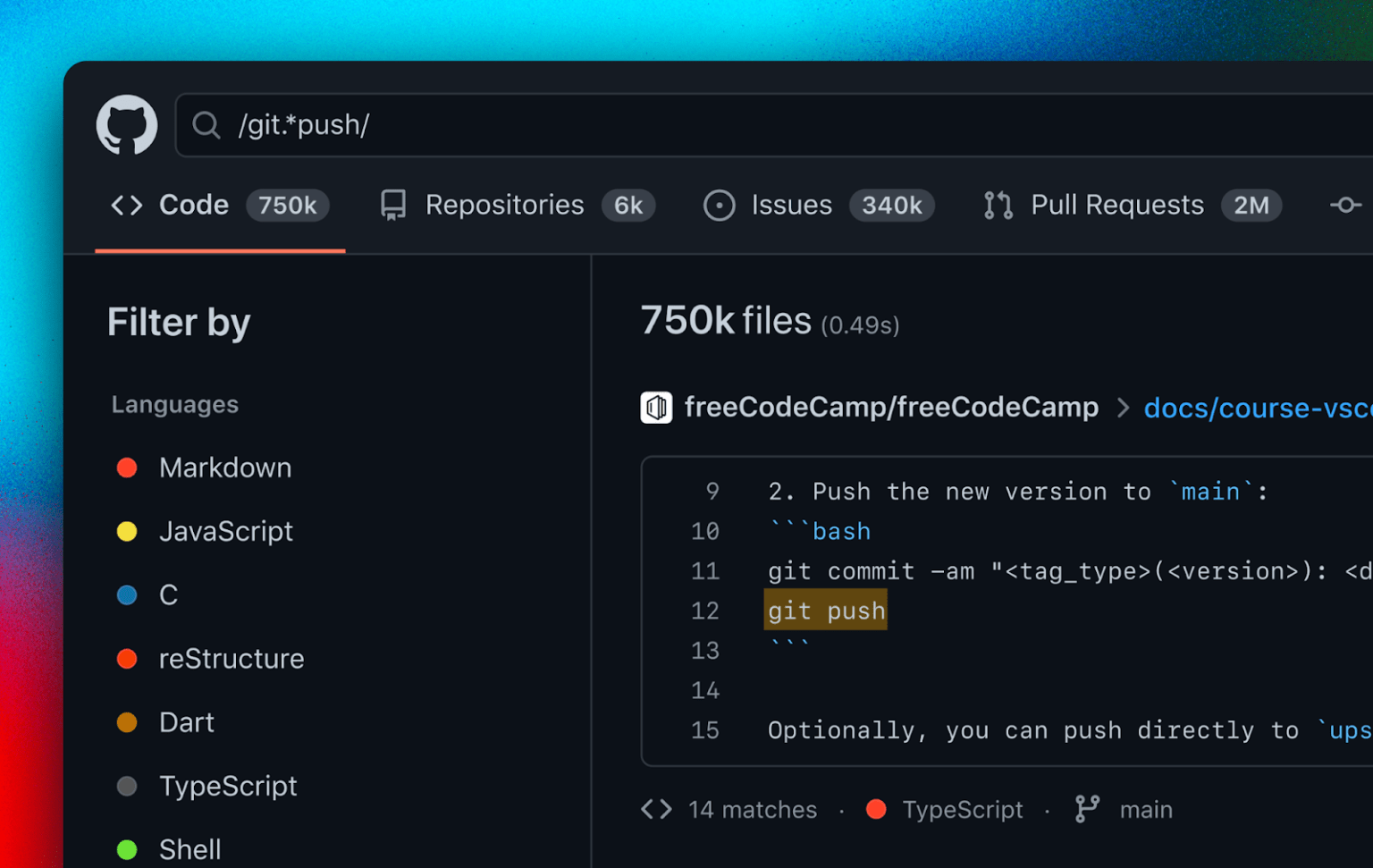Switch to the Repositories tab
This screenshot has height=868, width=1373.
(x=505, y=205)
